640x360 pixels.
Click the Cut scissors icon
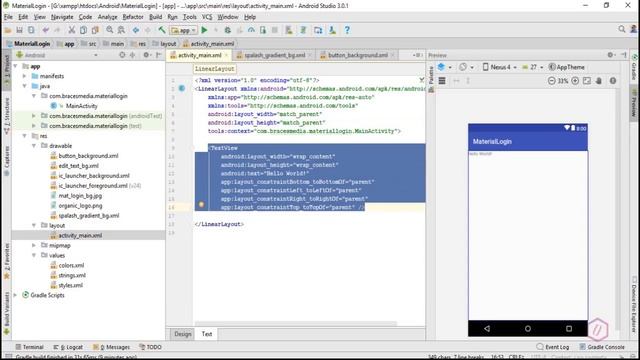click(x=71, y=30)
